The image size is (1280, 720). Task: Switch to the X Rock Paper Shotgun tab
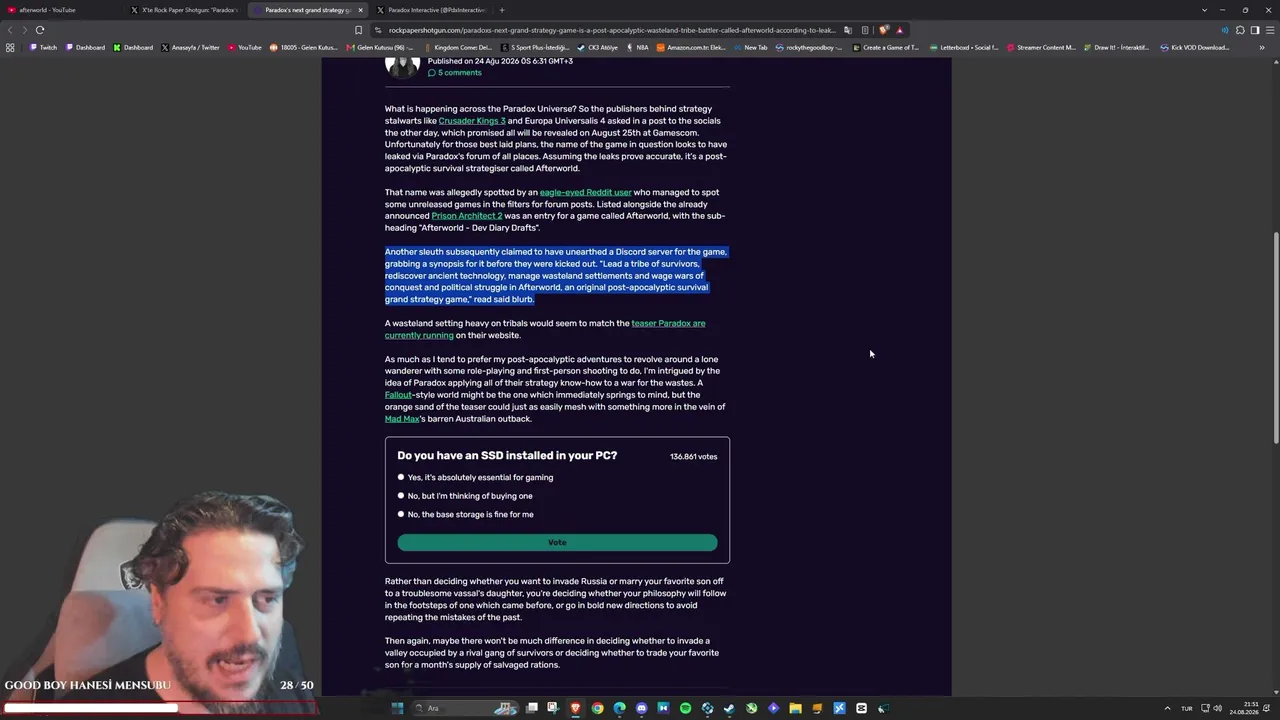click(x=185, y=10)
